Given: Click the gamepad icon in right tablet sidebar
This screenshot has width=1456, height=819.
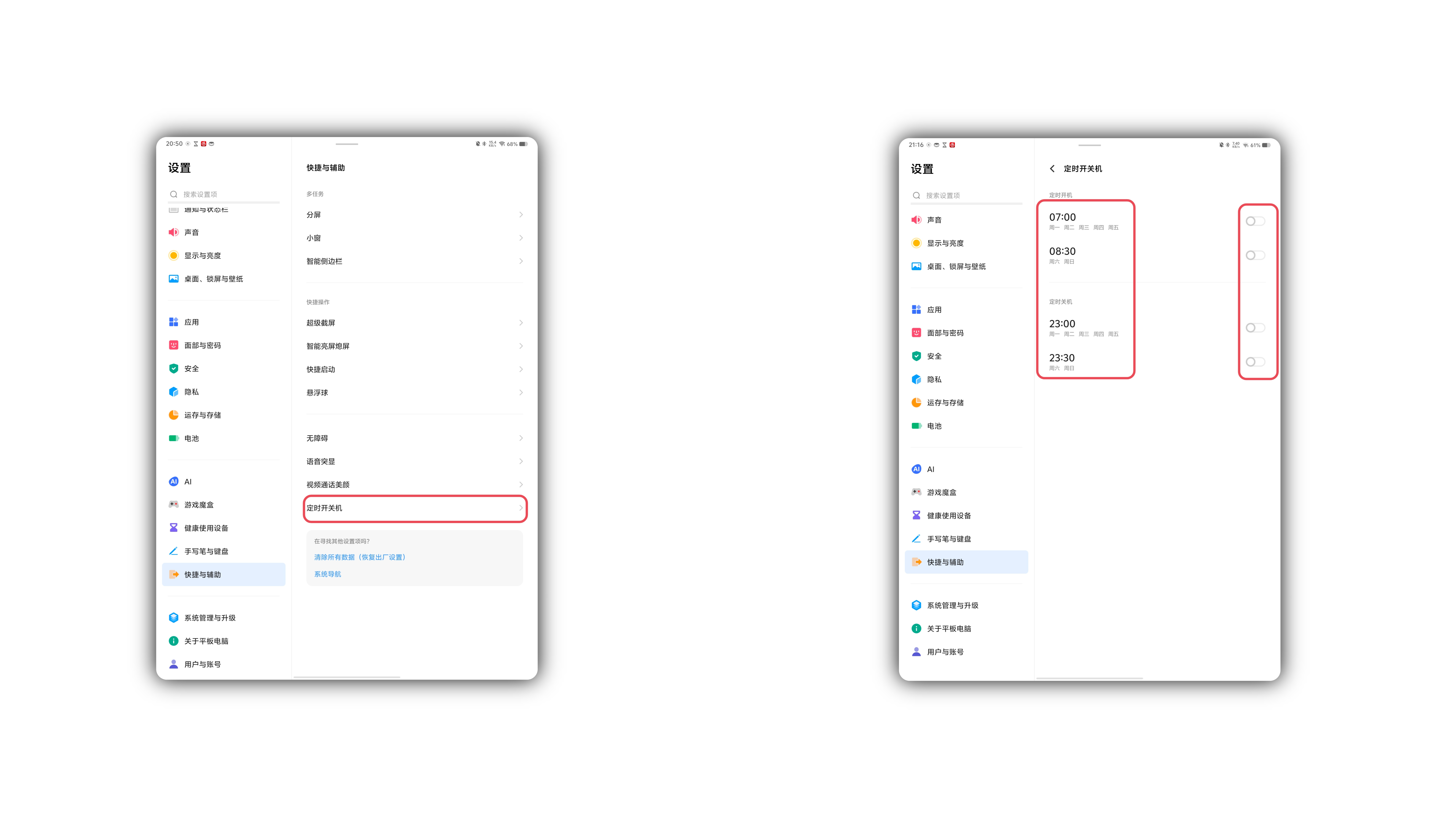Looking at the screenshot, I should pos(916,492).
